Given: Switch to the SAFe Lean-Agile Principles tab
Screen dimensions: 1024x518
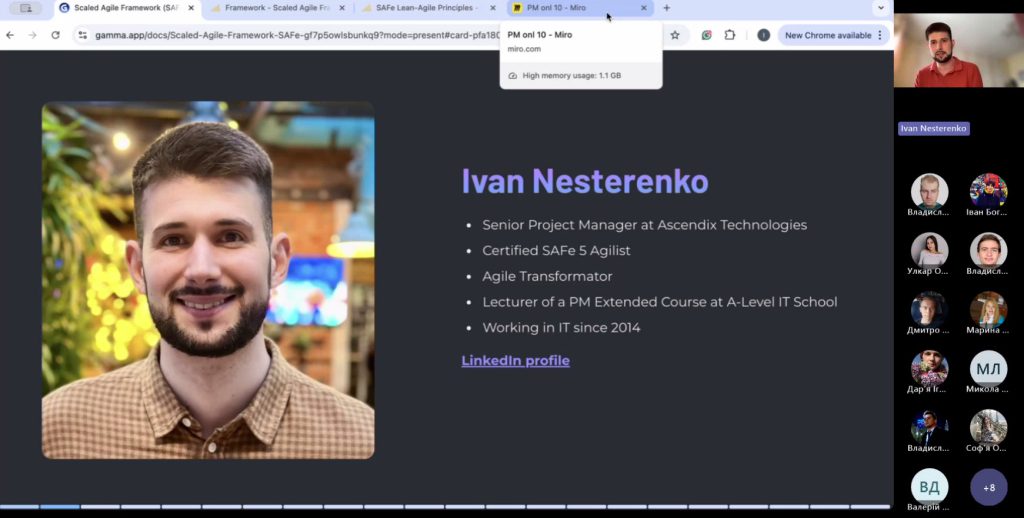Looking at the screenshot, I should (x=425, y=8).
